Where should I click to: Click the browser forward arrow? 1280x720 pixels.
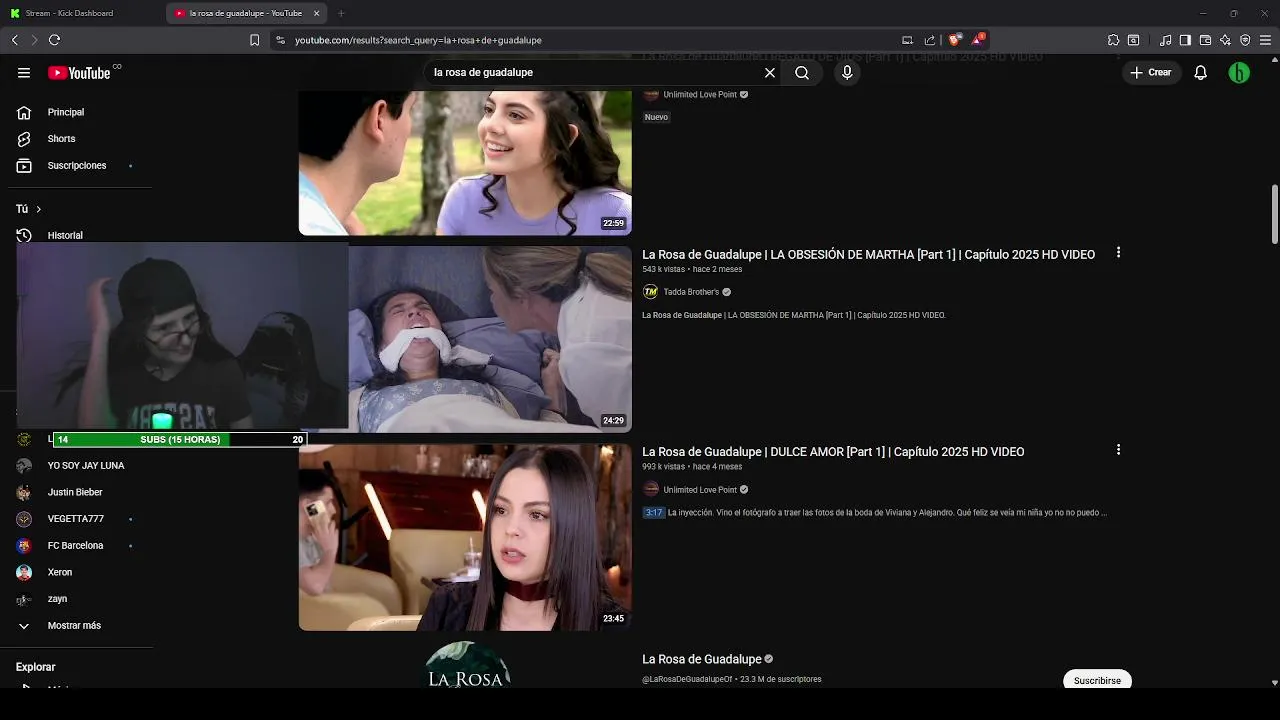tap(34, 40)
